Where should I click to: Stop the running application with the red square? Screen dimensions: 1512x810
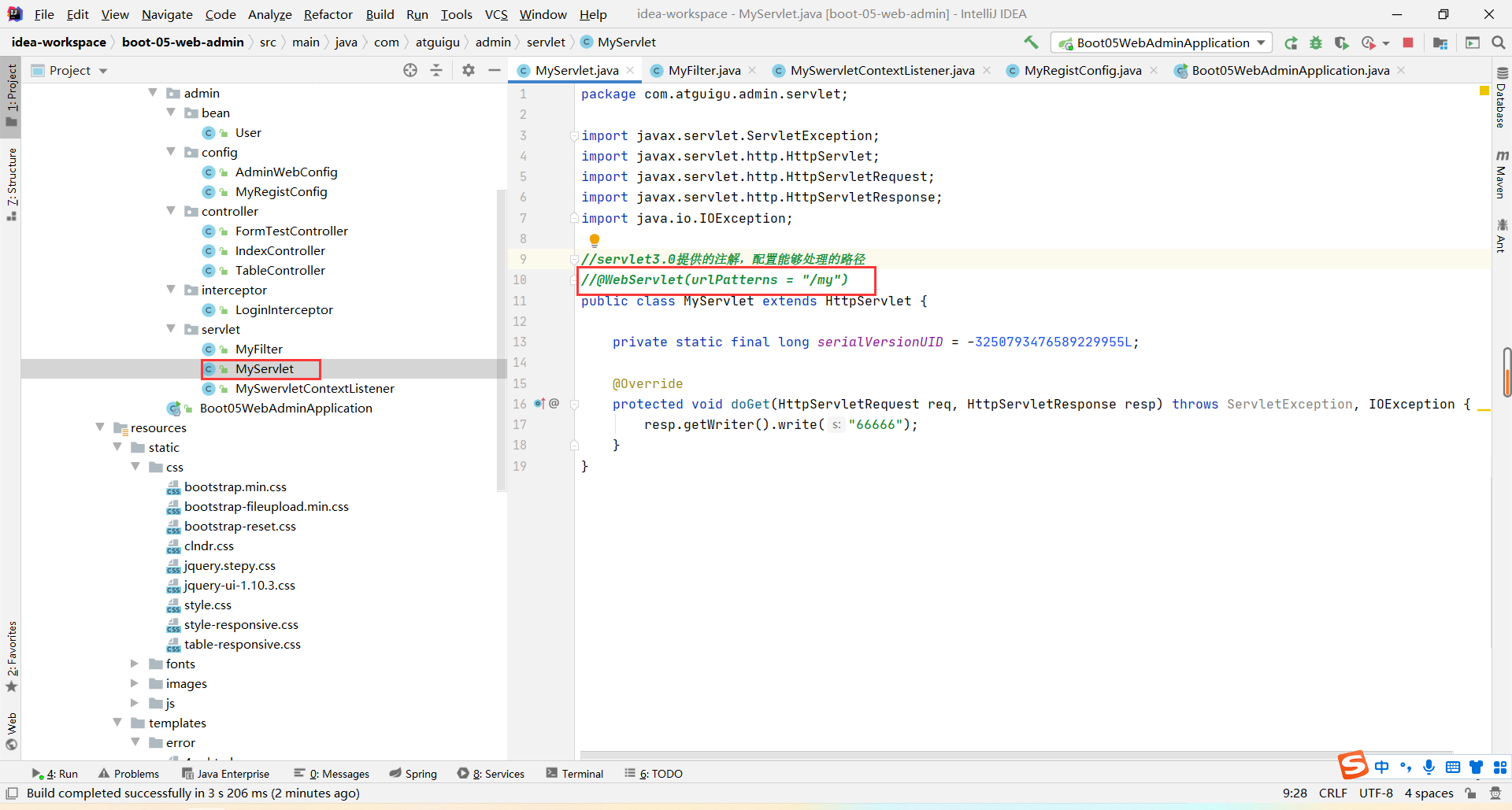click(x=1408, y=43)
